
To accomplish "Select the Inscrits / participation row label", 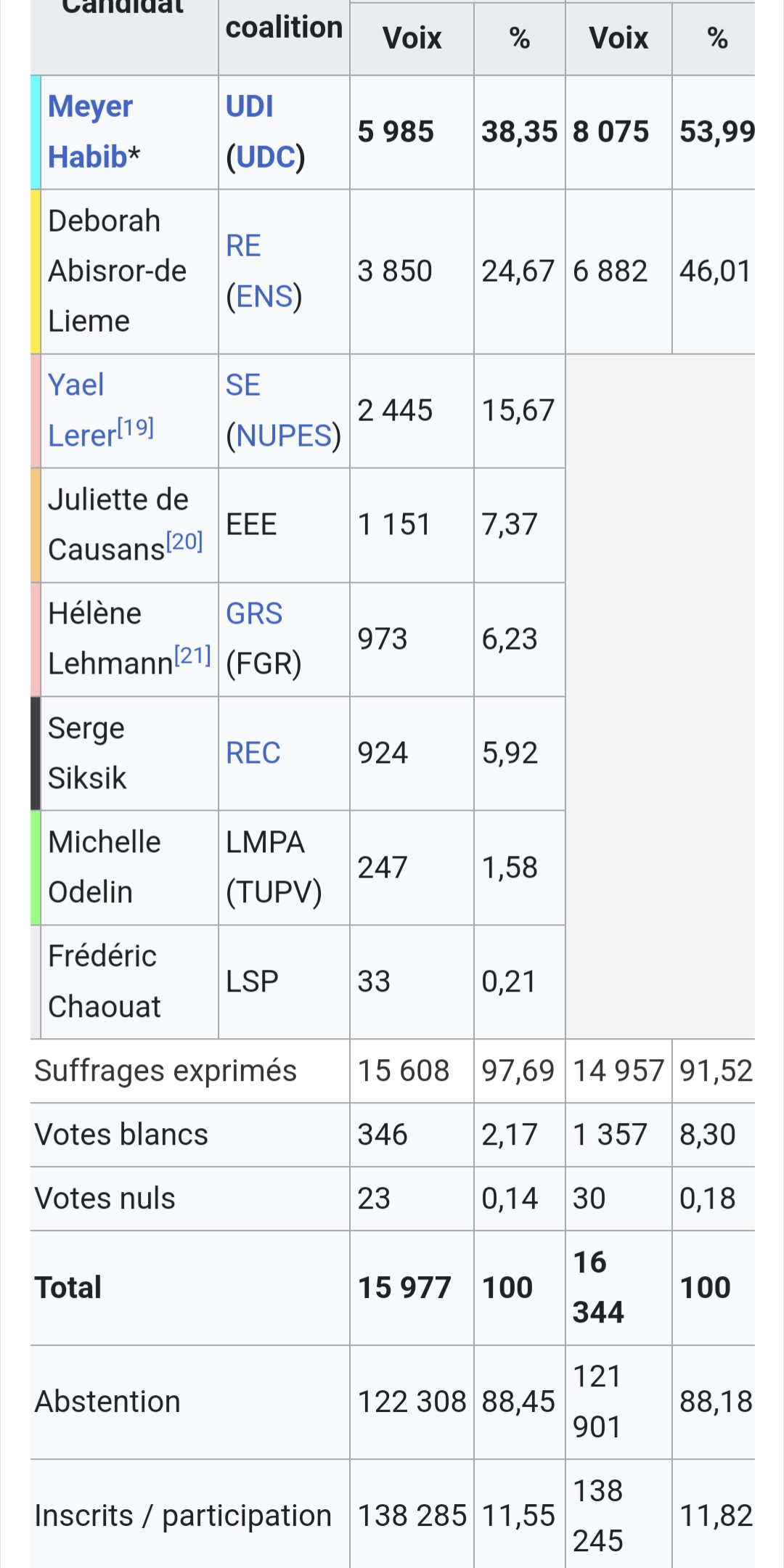I will [x=183, y=1516].
